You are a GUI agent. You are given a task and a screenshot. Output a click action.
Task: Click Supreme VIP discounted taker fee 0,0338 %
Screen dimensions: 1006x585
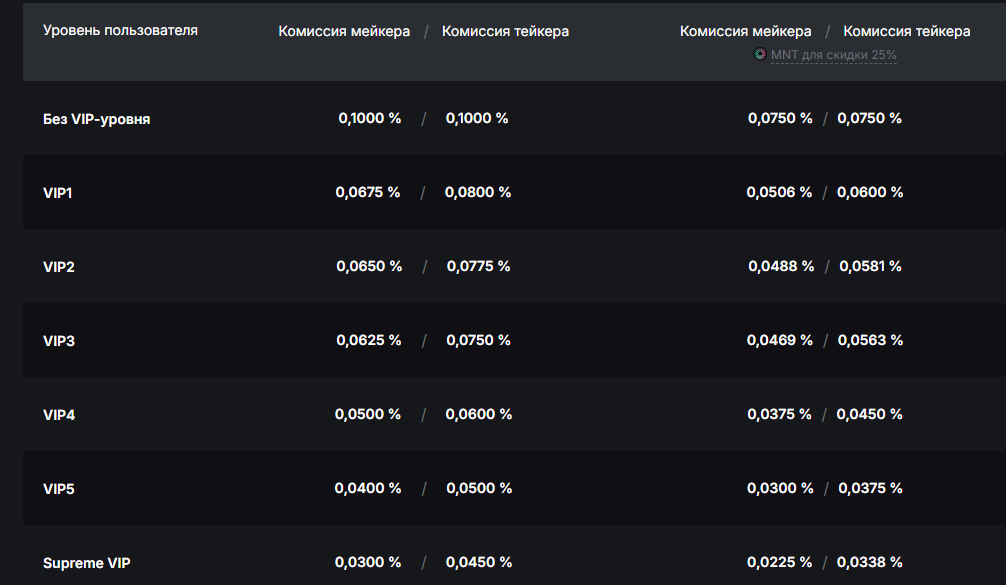tap(870, 562)
